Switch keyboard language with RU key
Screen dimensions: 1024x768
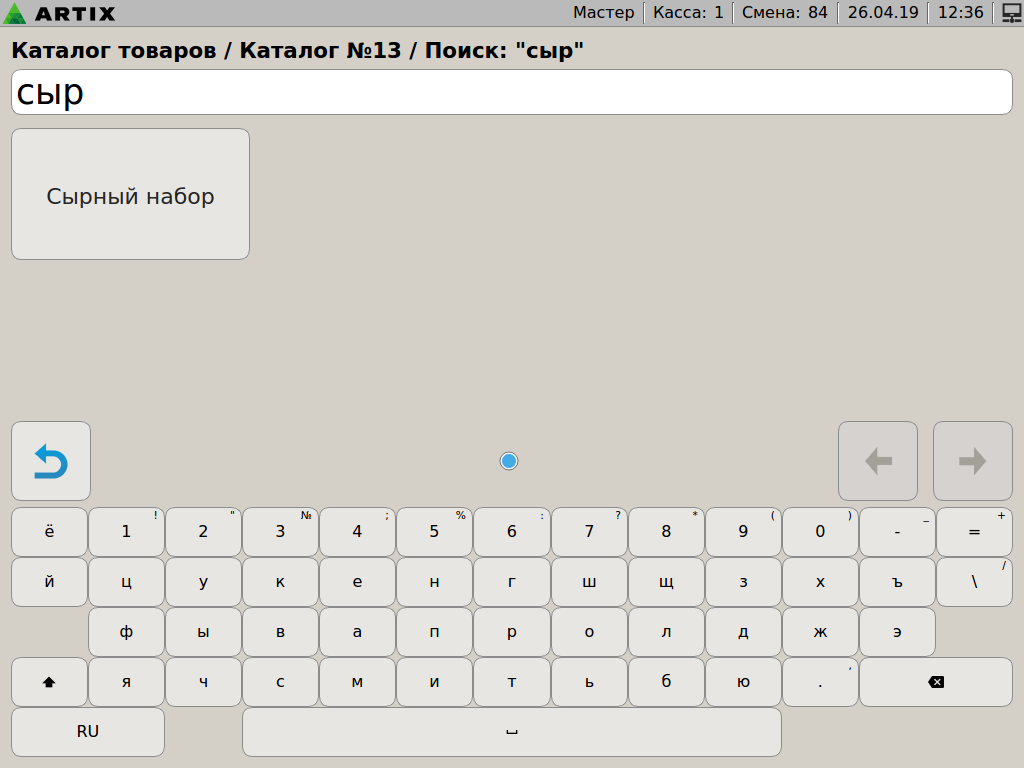pos(88,732)
